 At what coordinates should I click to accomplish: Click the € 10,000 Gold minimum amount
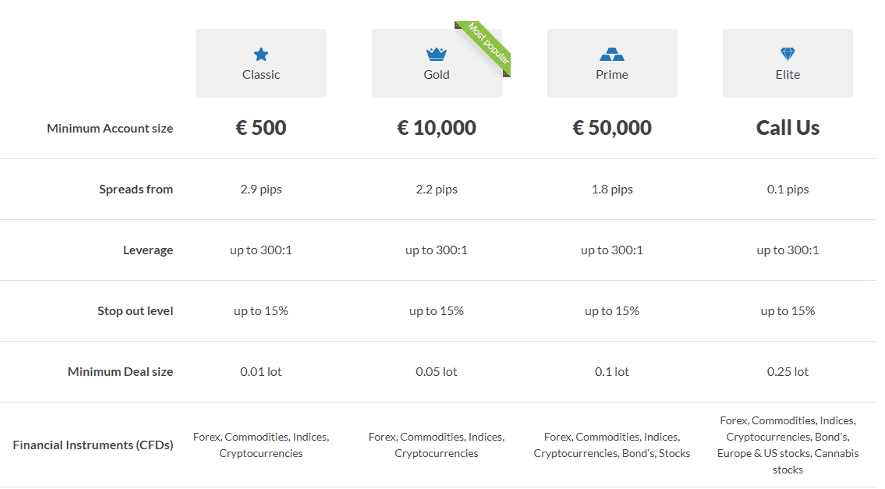click(x=436, y=128)
